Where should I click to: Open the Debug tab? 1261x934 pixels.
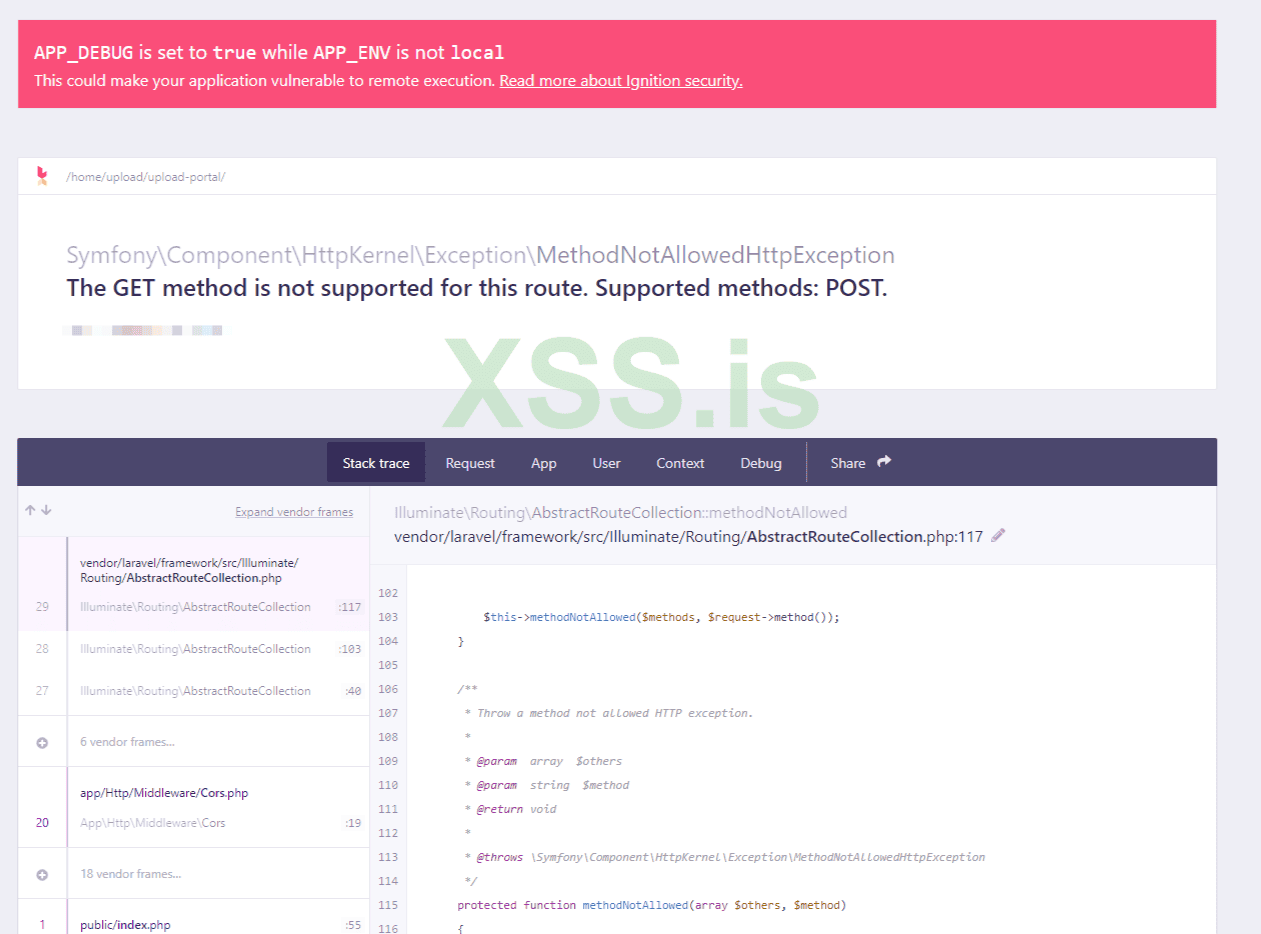point(761,463)
